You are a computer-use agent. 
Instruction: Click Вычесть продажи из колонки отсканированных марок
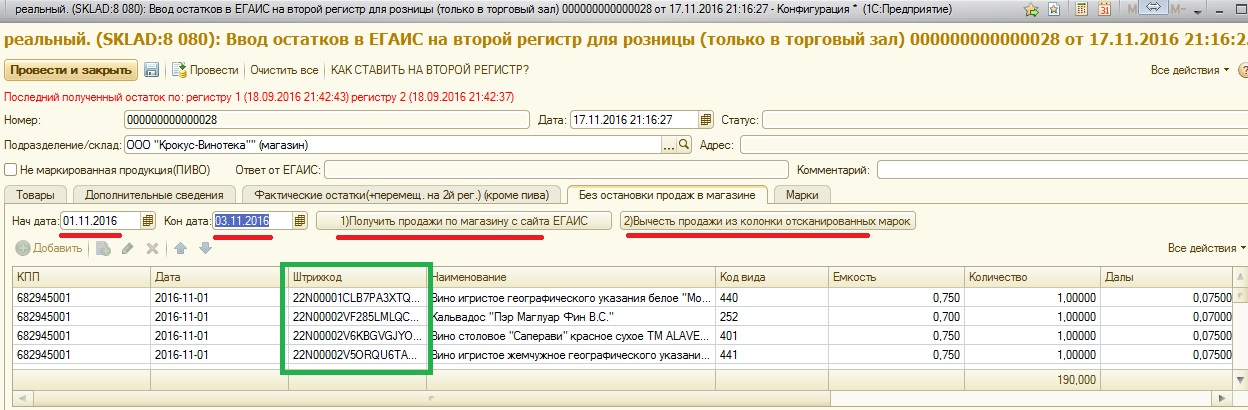[x=766, y=220]
